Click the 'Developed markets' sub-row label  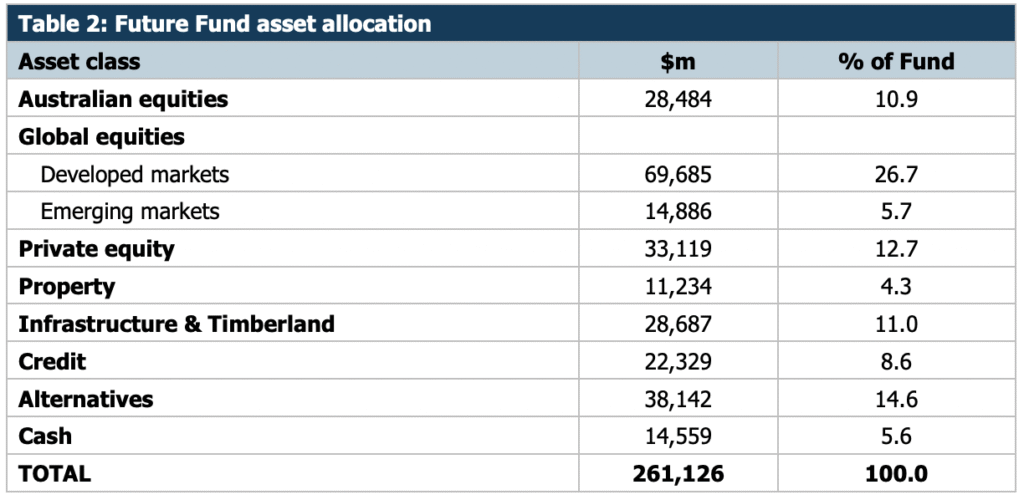[x=135, y=175]
